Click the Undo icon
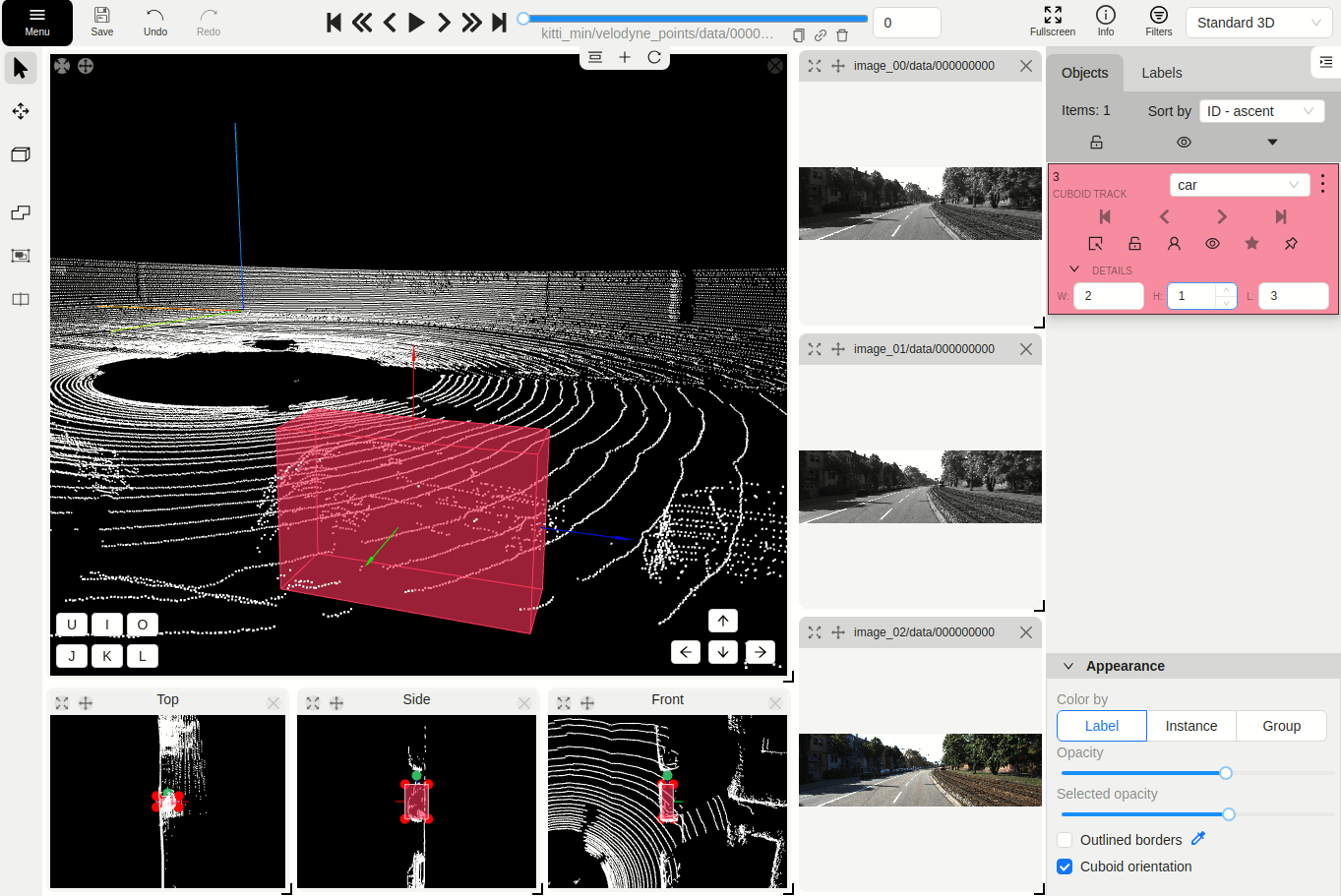This screenshot has height=896, width=1341. [155, 22]
